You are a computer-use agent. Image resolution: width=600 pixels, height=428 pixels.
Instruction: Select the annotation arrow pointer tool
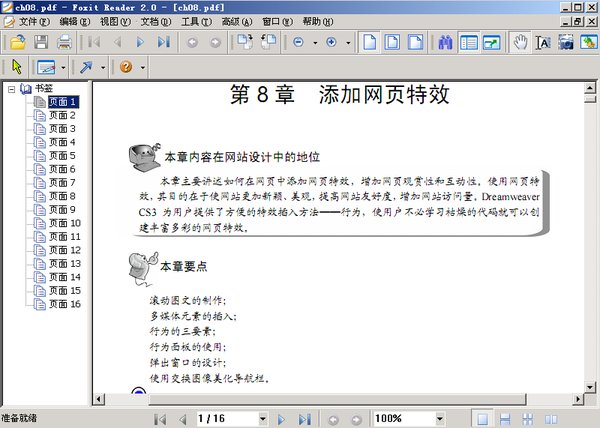point(17,67)
